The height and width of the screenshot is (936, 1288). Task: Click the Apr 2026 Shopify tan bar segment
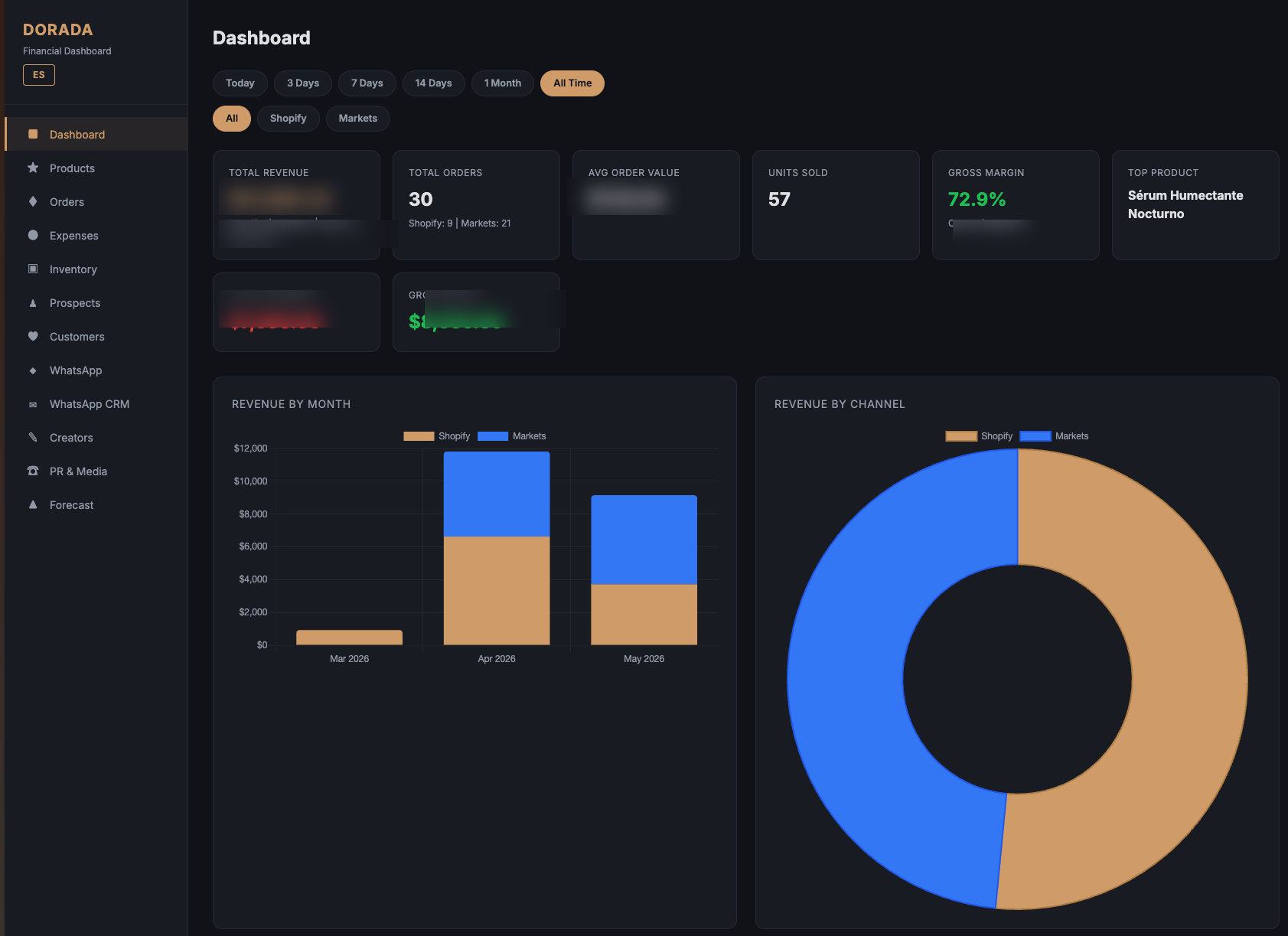click(497, 591)
